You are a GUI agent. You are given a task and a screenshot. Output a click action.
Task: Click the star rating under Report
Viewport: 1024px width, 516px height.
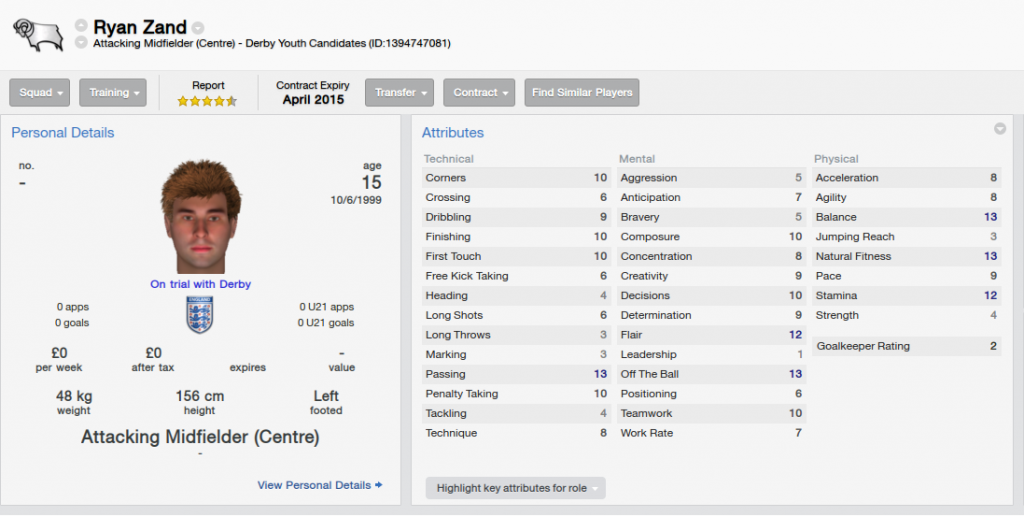pyautogui.click(x=207, y=101)
